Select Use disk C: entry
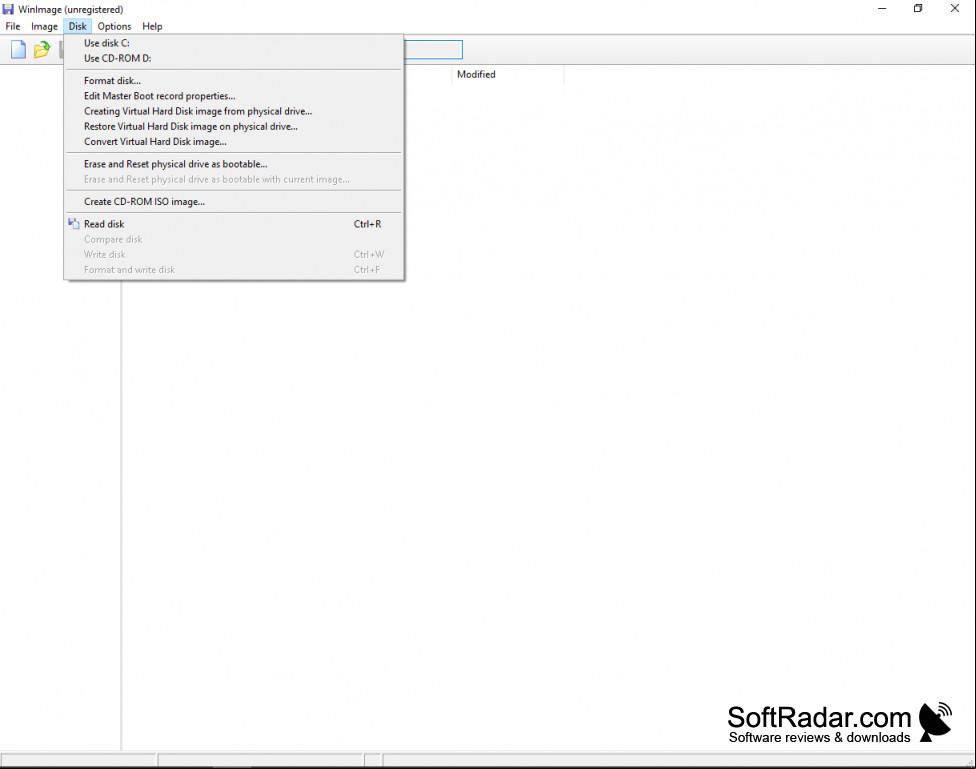Screen dimensions: 976x769 pos(234,43)
